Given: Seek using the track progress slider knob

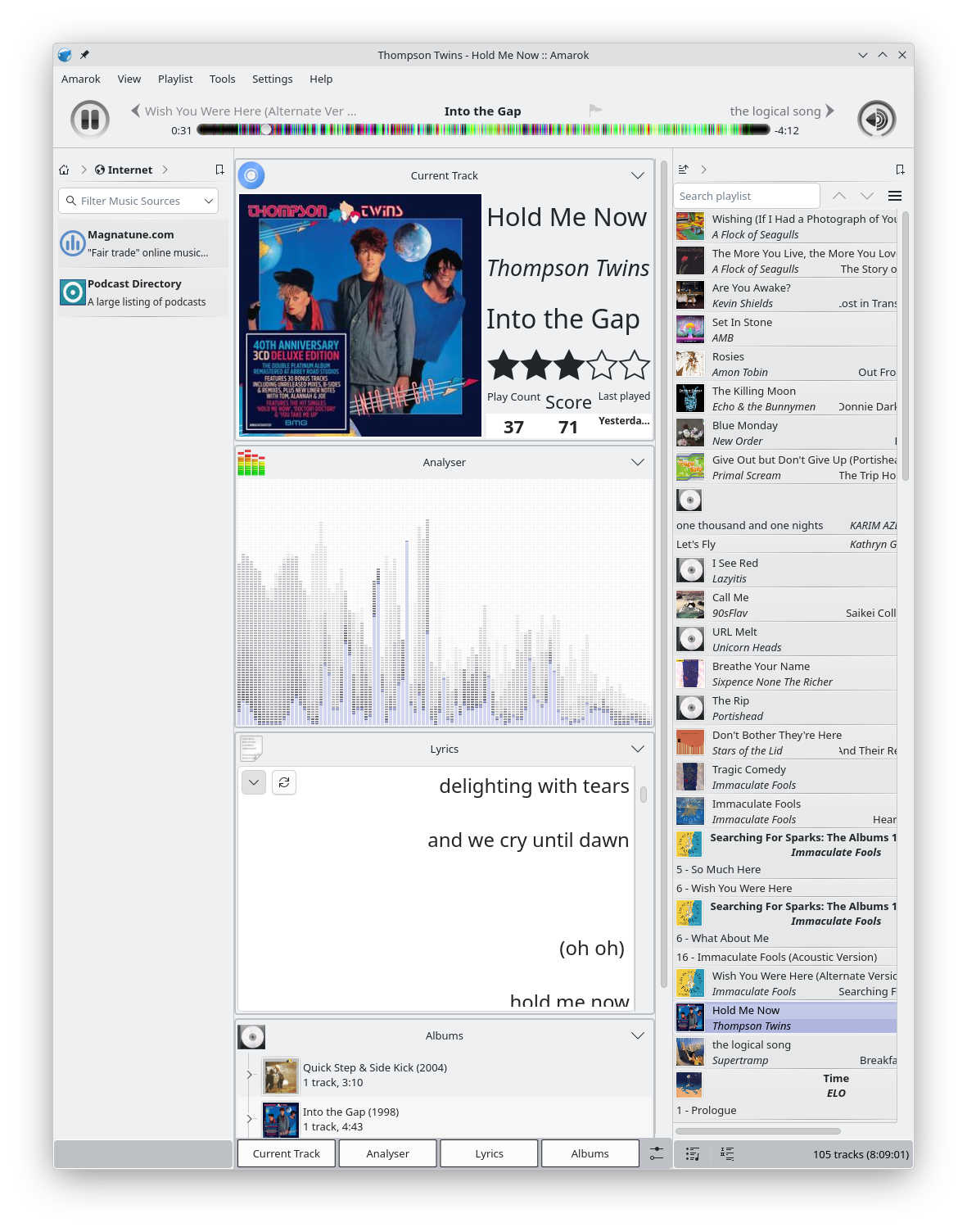Looking at the screenshot, I should [x=266, y=129].
